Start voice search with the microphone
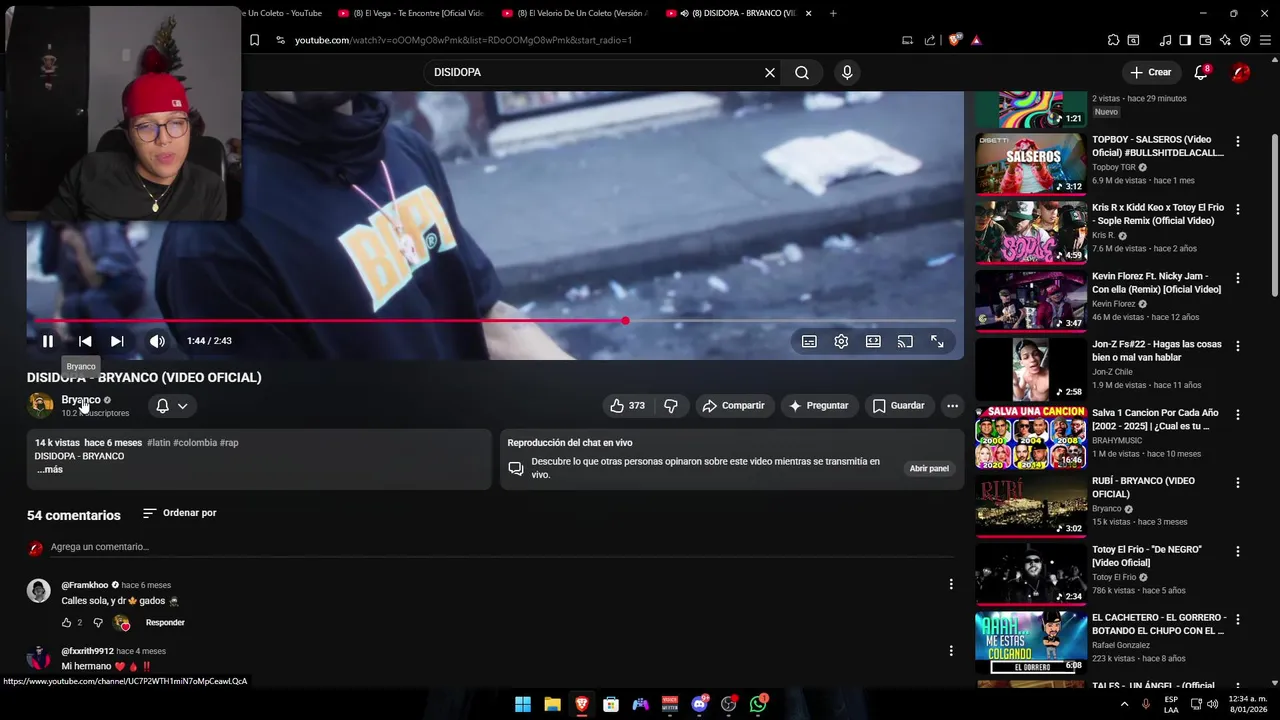This screenshot has height=720, width=1280. pyautogui.click(x=847, y=72)
